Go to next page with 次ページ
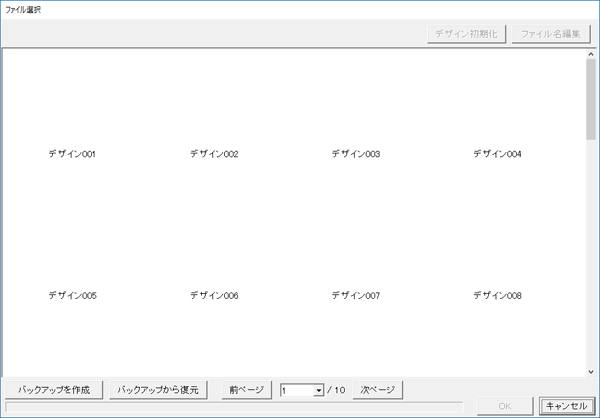 (378, 390)
